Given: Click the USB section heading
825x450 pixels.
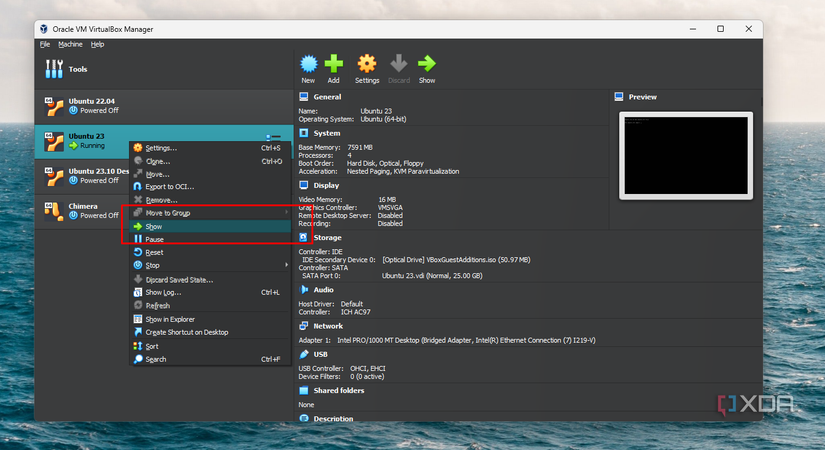Looking at the screenshot, I should 320,354.
